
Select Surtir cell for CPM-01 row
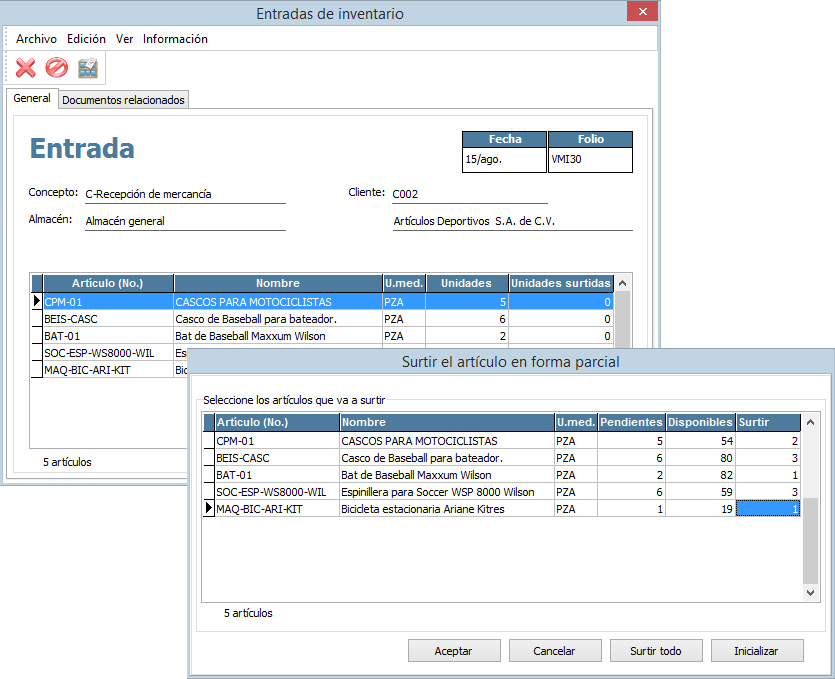(x=768, y=441)
